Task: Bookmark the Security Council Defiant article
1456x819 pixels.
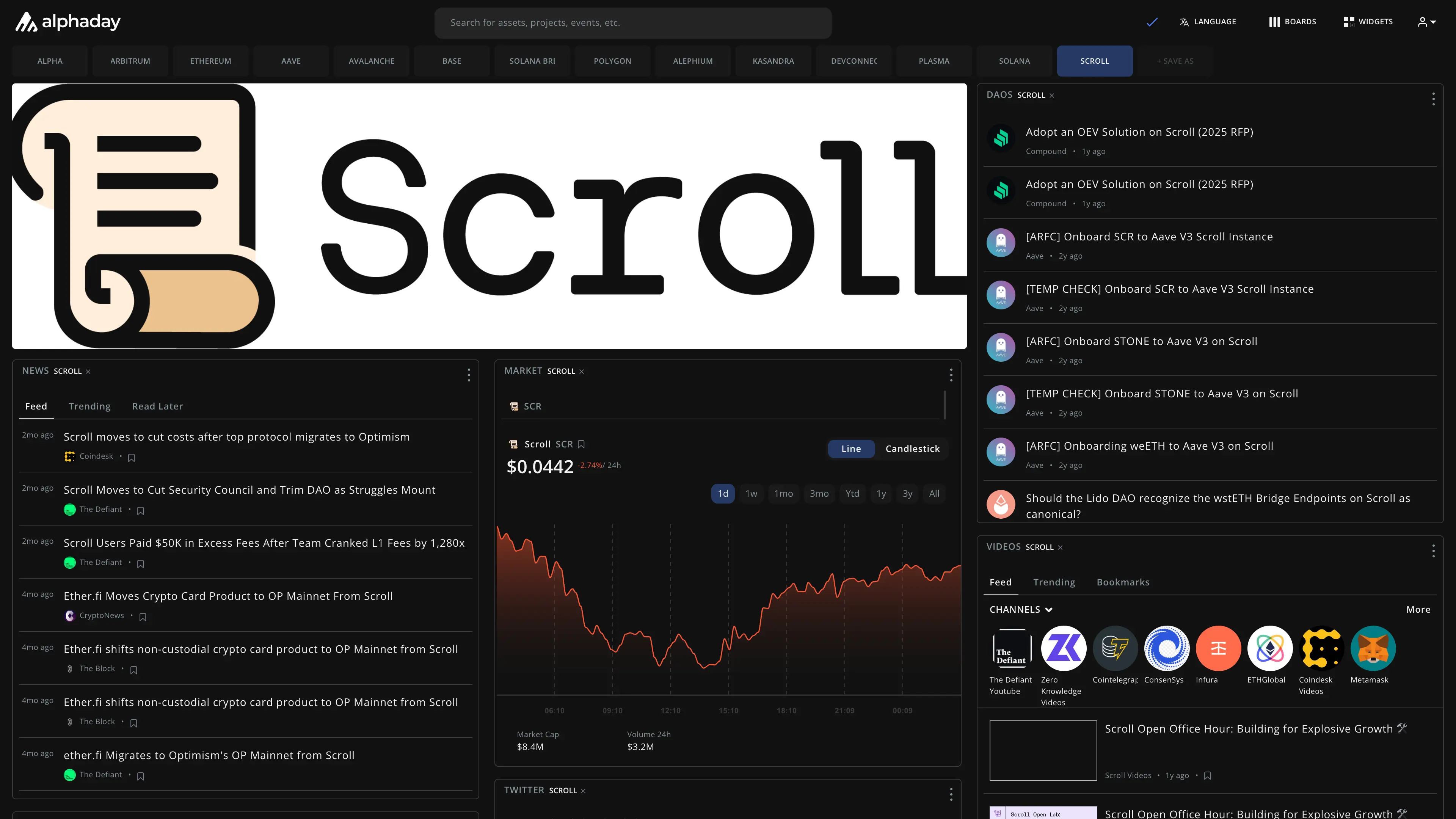Action: 141,510
